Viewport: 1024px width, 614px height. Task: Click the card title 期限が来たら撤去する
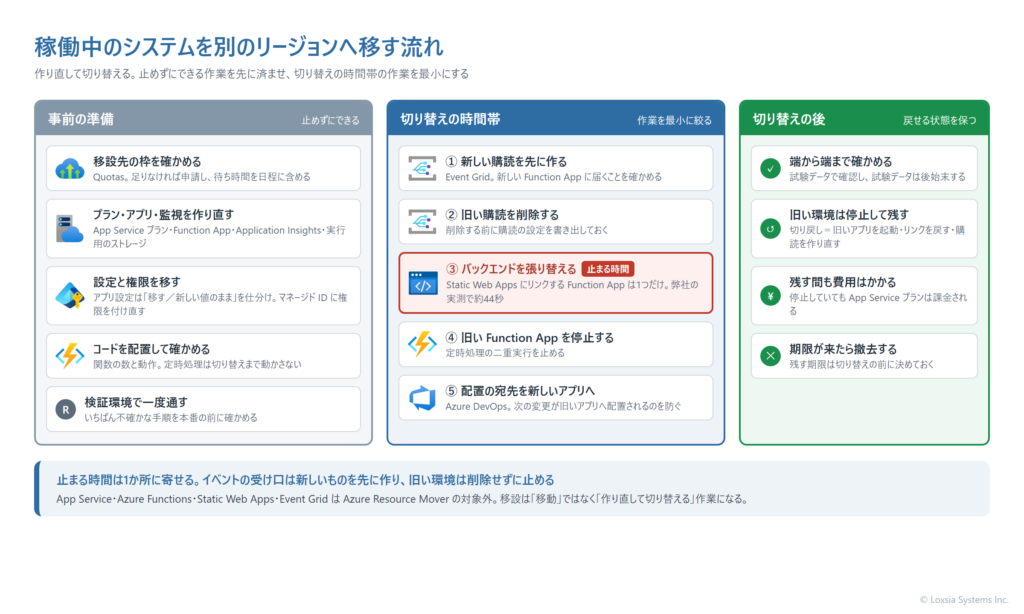tap(843, 349)
